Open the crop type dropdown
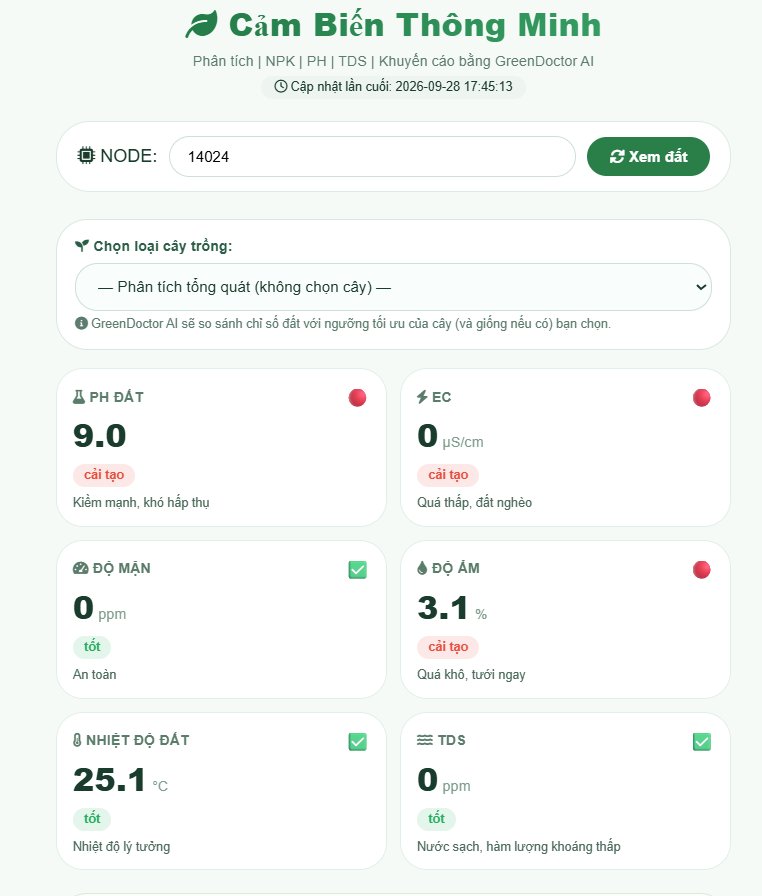Image resolution: width=762 pixels, height=896 pixels. point(393,287)
